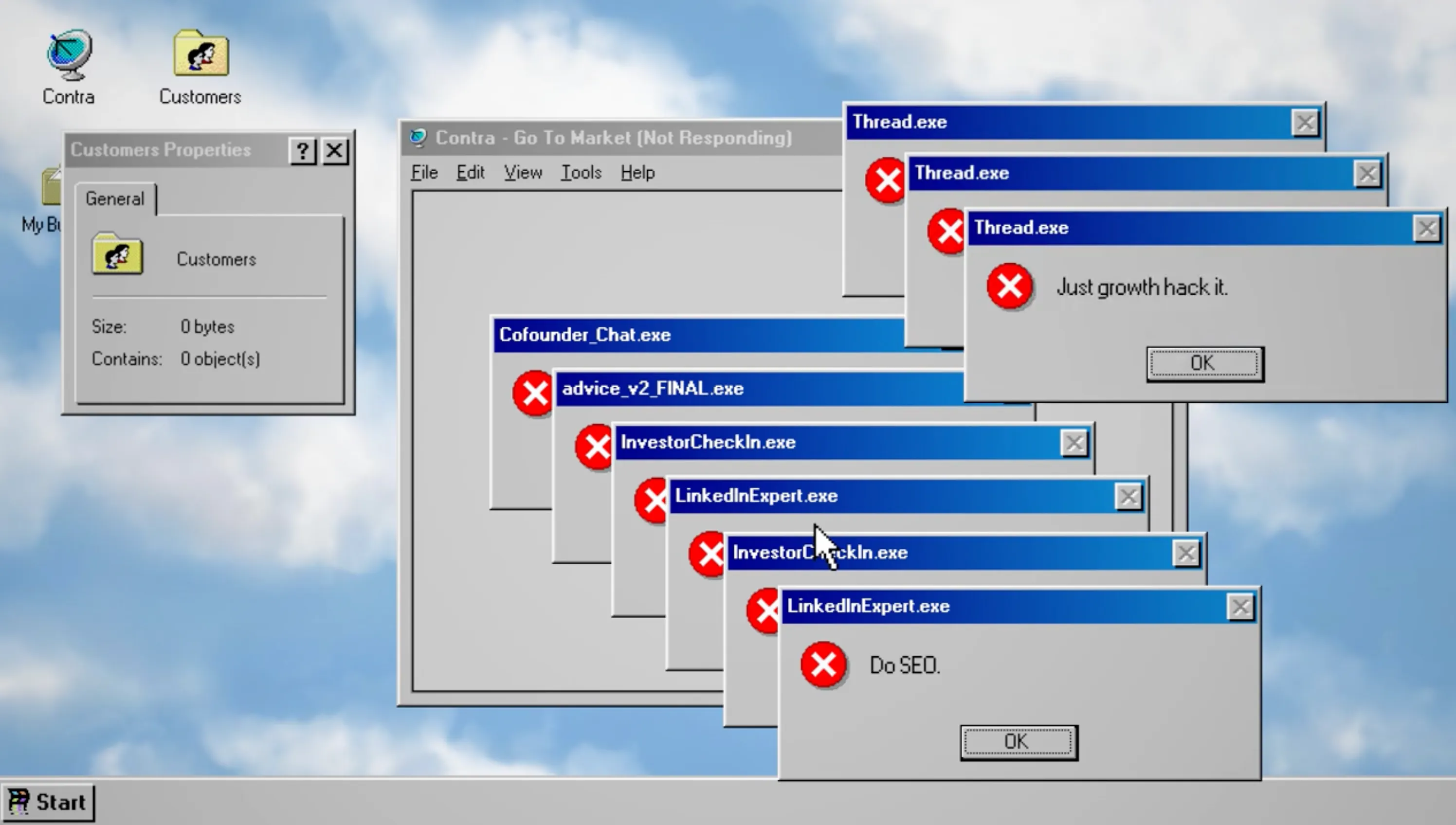Click the Cofounder_Chat.exe title bar
The width and height of the screenshot is (1456, 825).
tap(699, 335)
